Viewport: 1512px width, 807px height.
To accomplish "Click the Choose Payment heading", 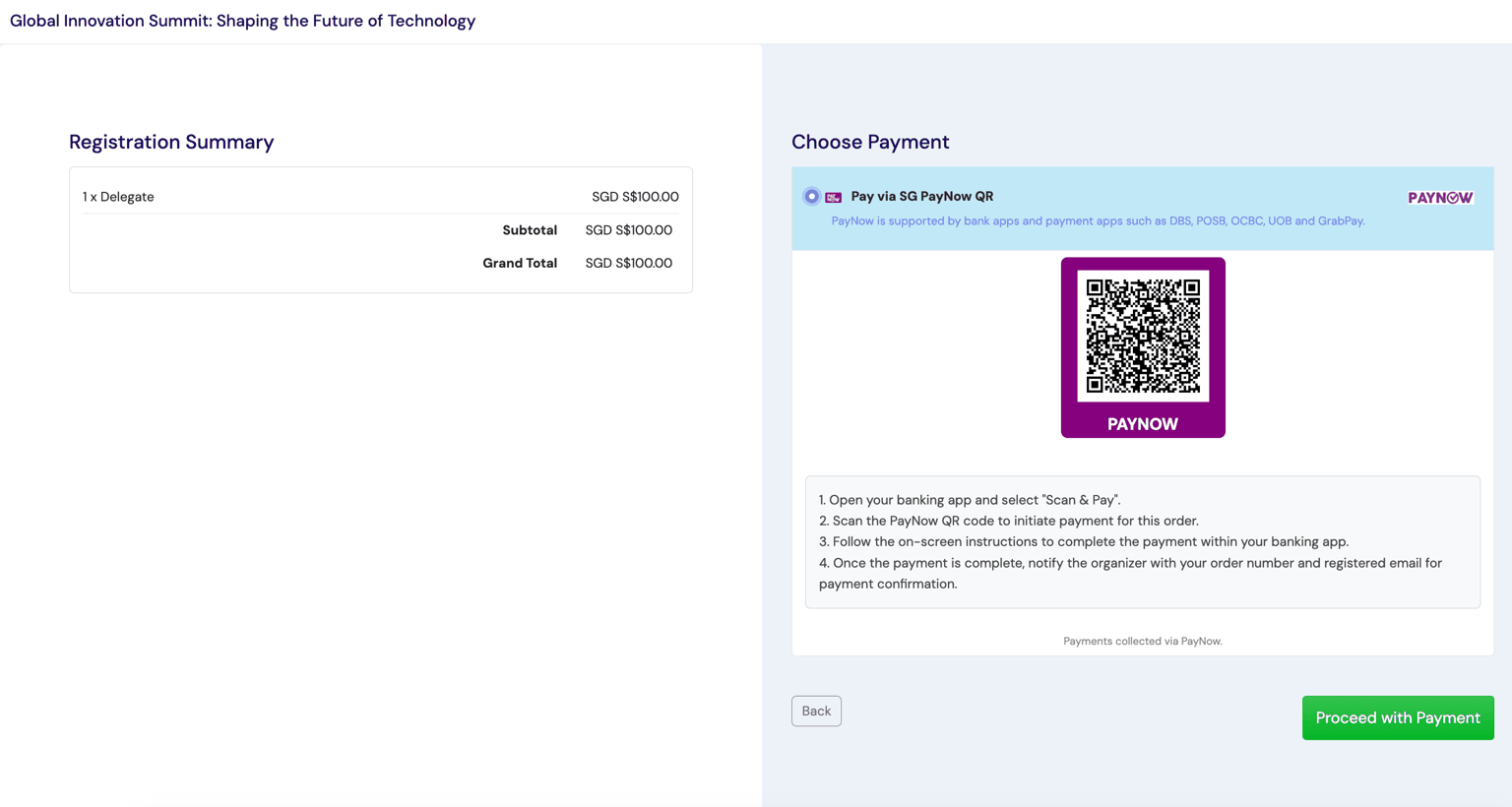I will tap(870, 142).
